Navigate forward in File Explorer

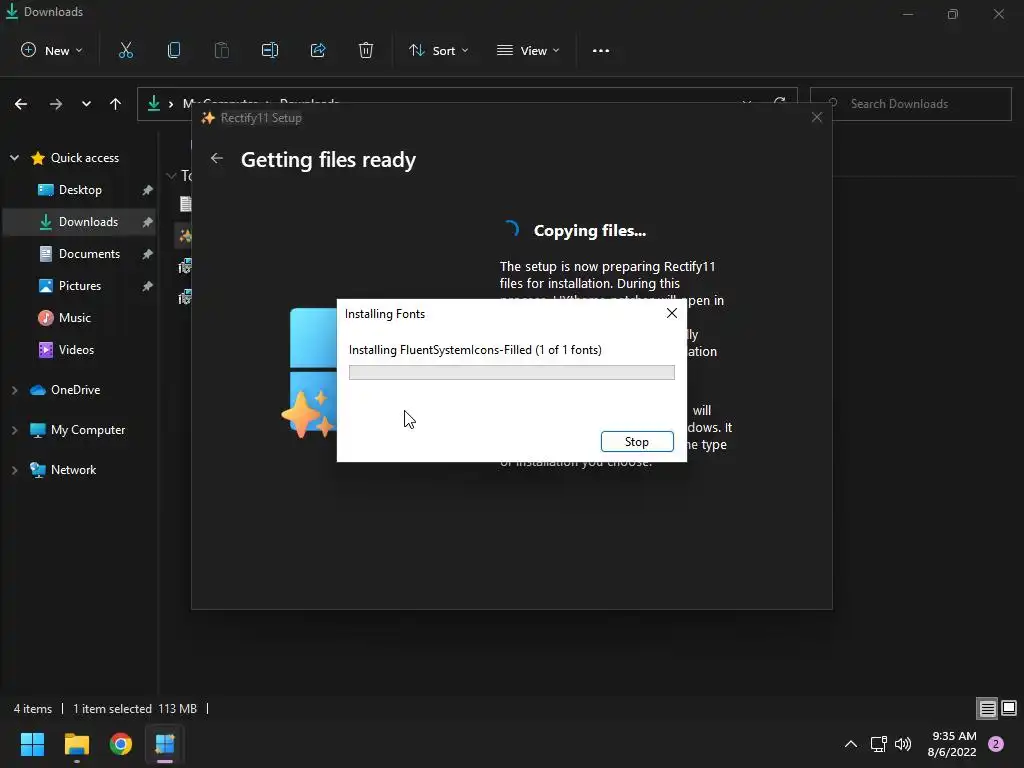[x=56, y=104]
